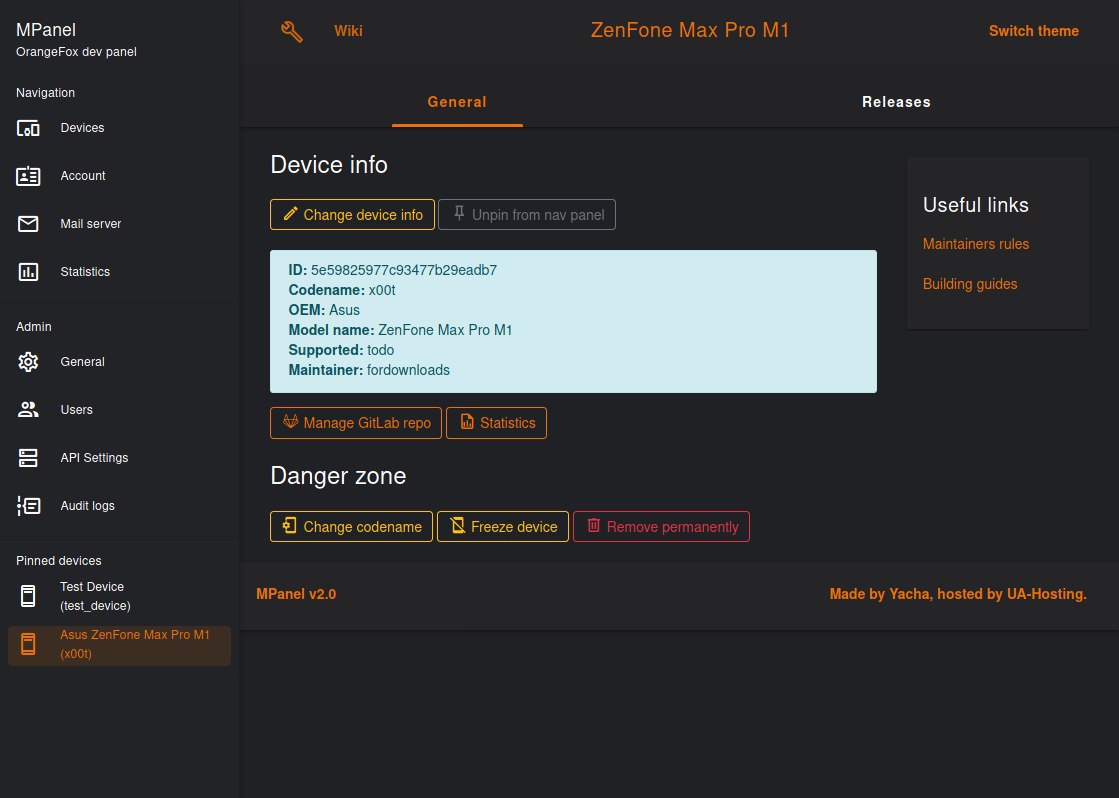Open Audit logs
1119x798 pixels.
pyautogui.click(x=120, y=506)
